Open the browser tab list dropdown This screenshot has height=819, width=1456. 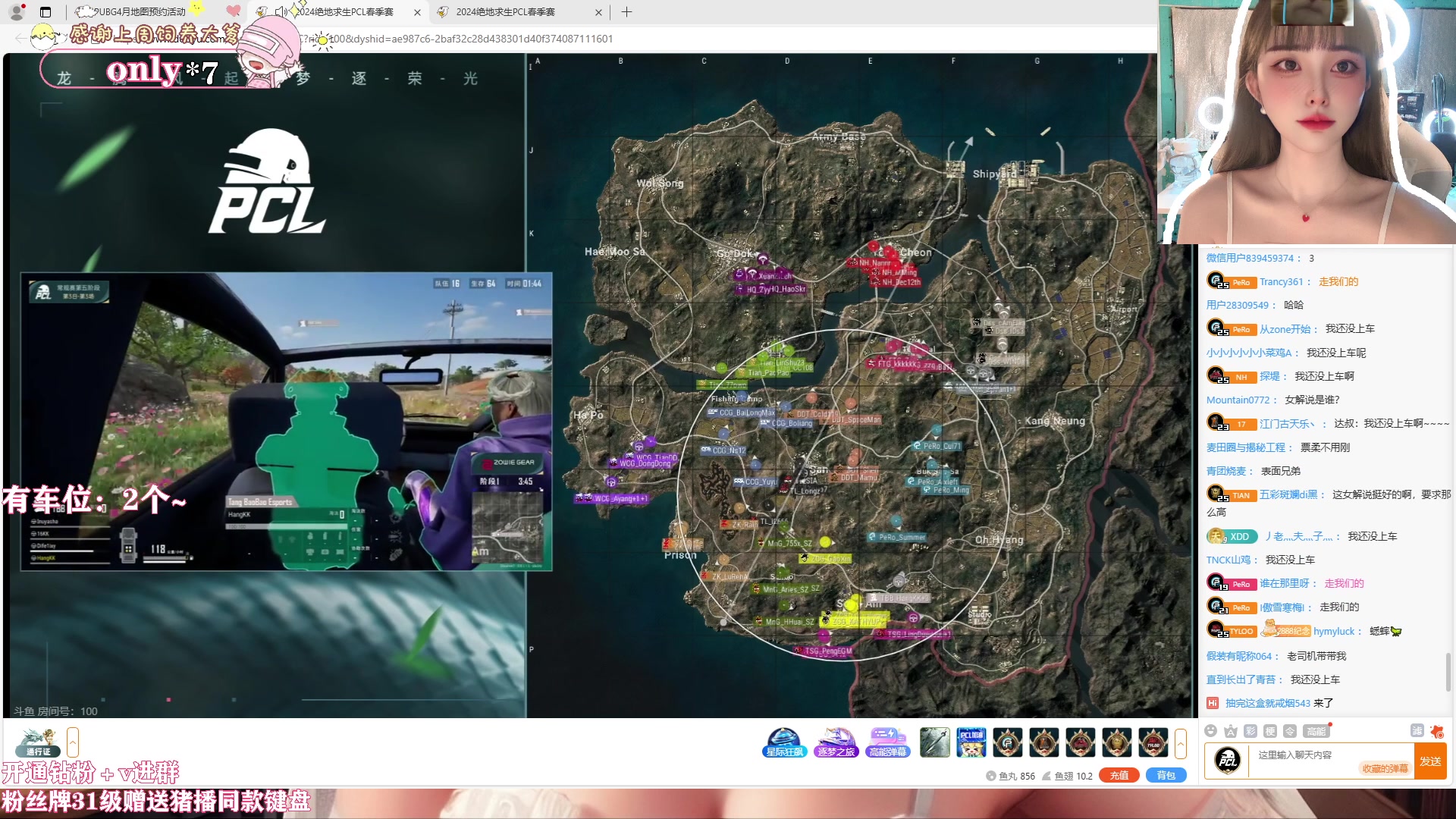coord(45,12)
